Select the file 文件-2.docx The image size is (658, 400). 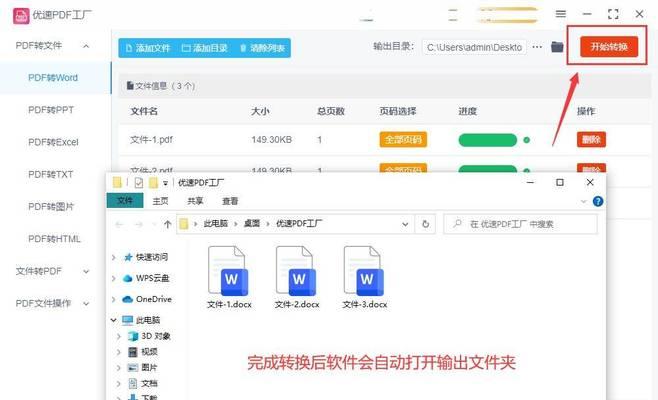click(297, 277)
